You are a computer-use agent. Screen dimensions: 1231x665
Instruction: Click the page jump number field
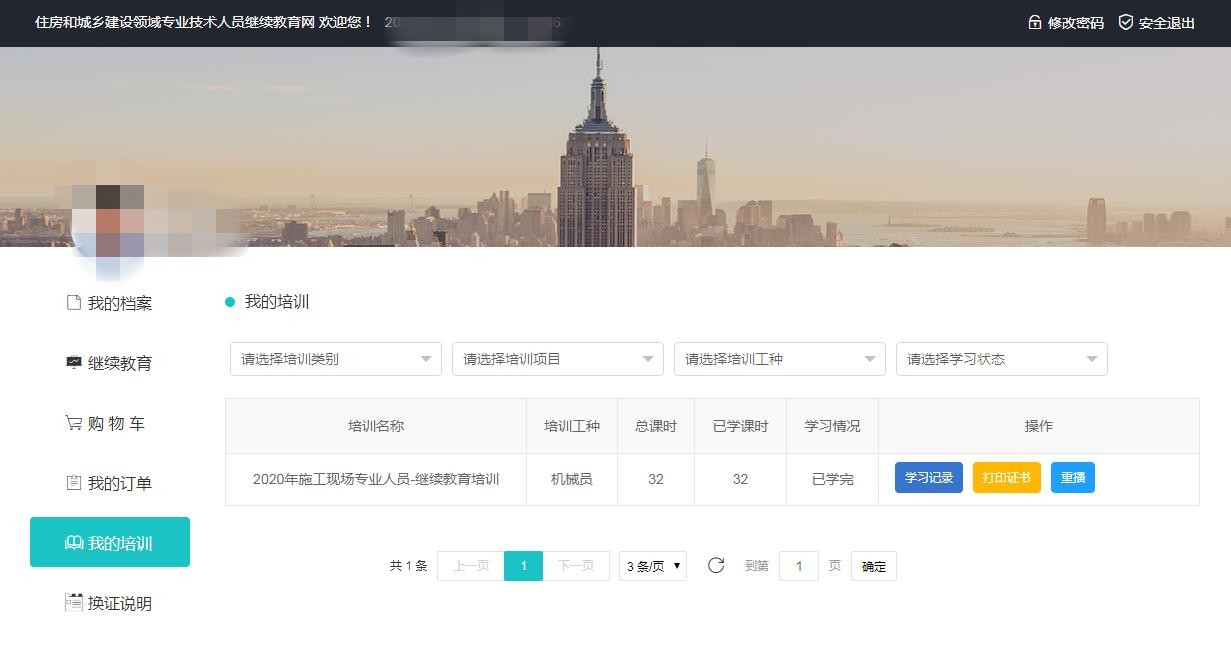tap(798, 566)
